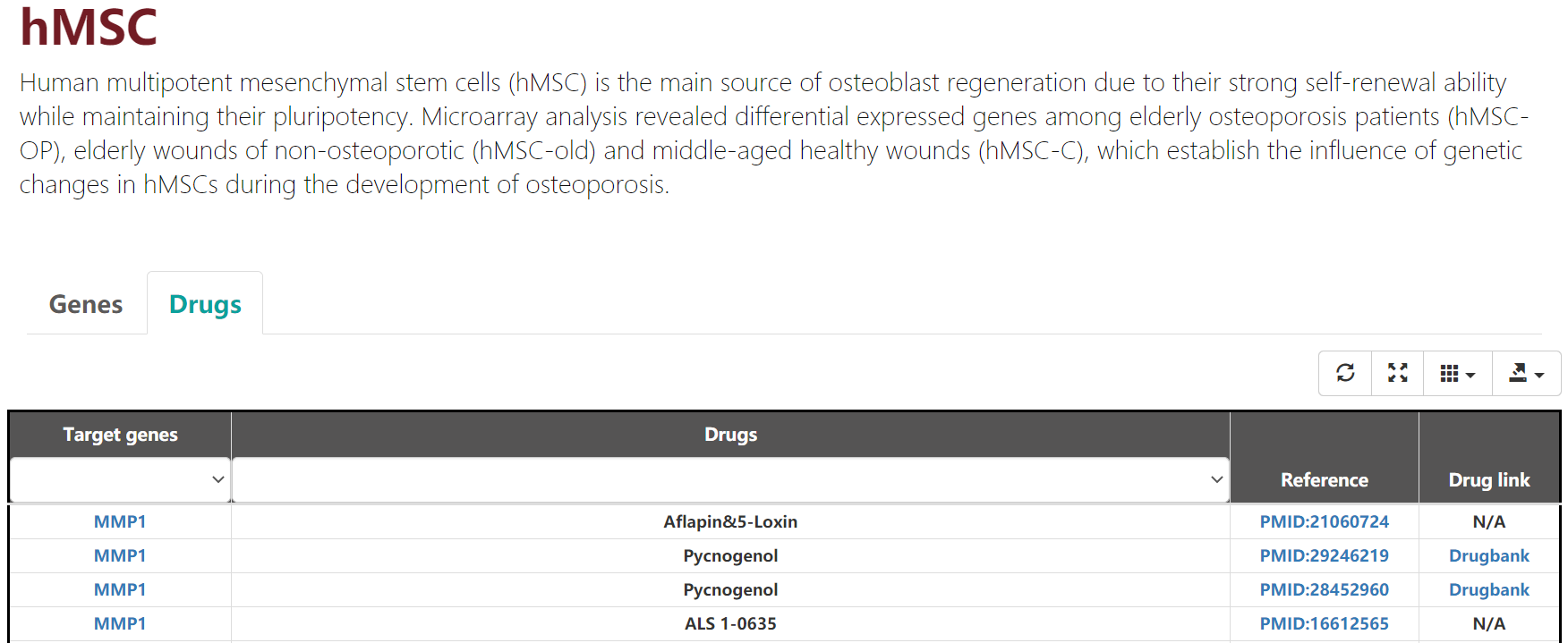Screen dimensions: 1568x643
Task: Open the column visibility grid menu
Action: pyautogui.click(x=1456, y=373)
